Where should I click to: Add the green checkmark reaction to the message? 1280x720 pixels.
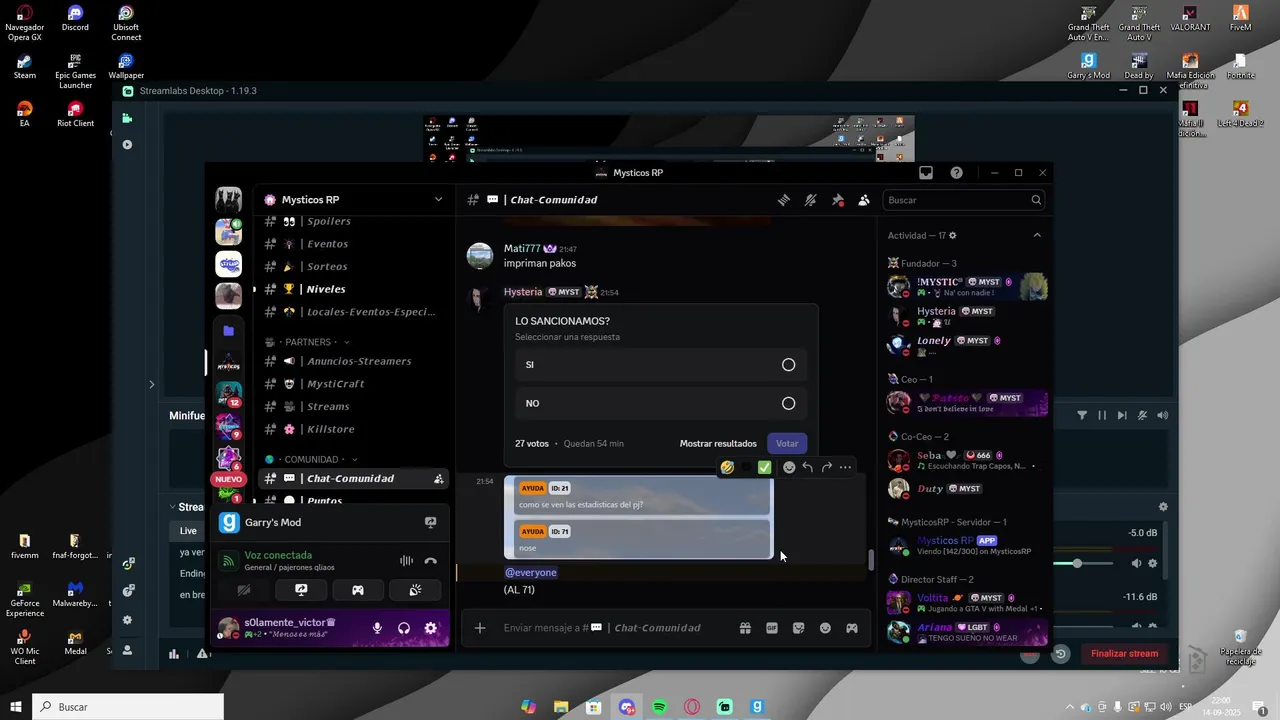coord(764,467)
